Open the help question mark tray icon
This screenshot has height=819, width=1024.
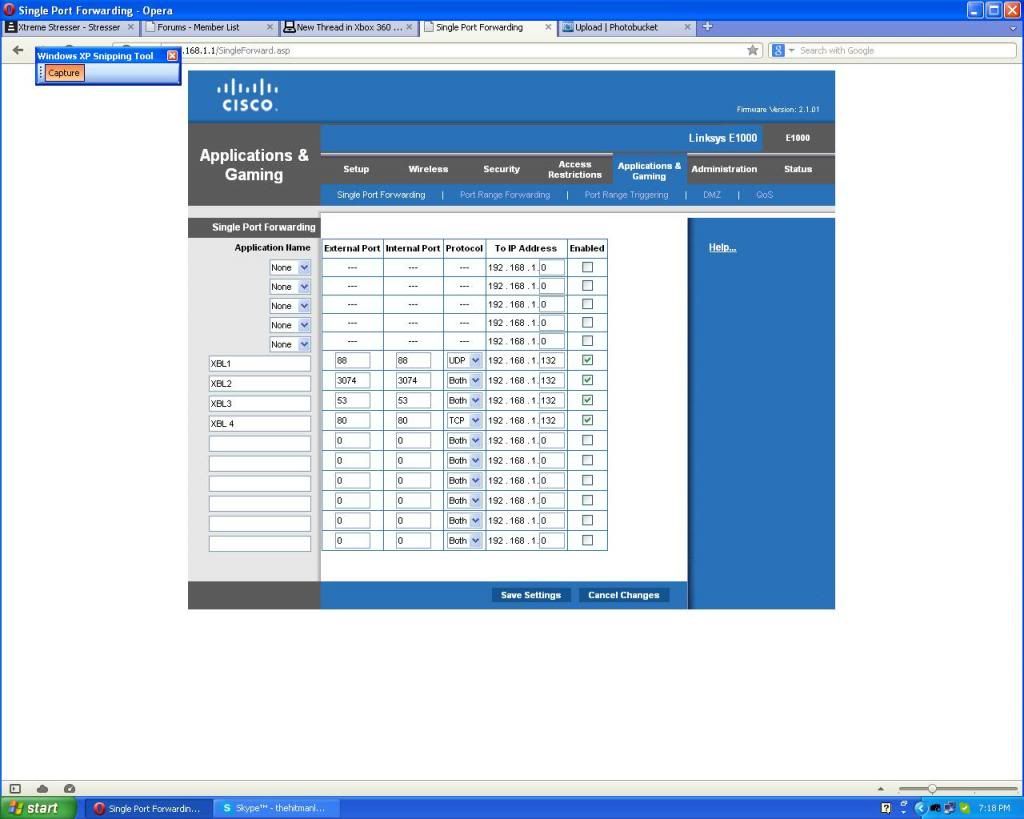coord(886,808)
